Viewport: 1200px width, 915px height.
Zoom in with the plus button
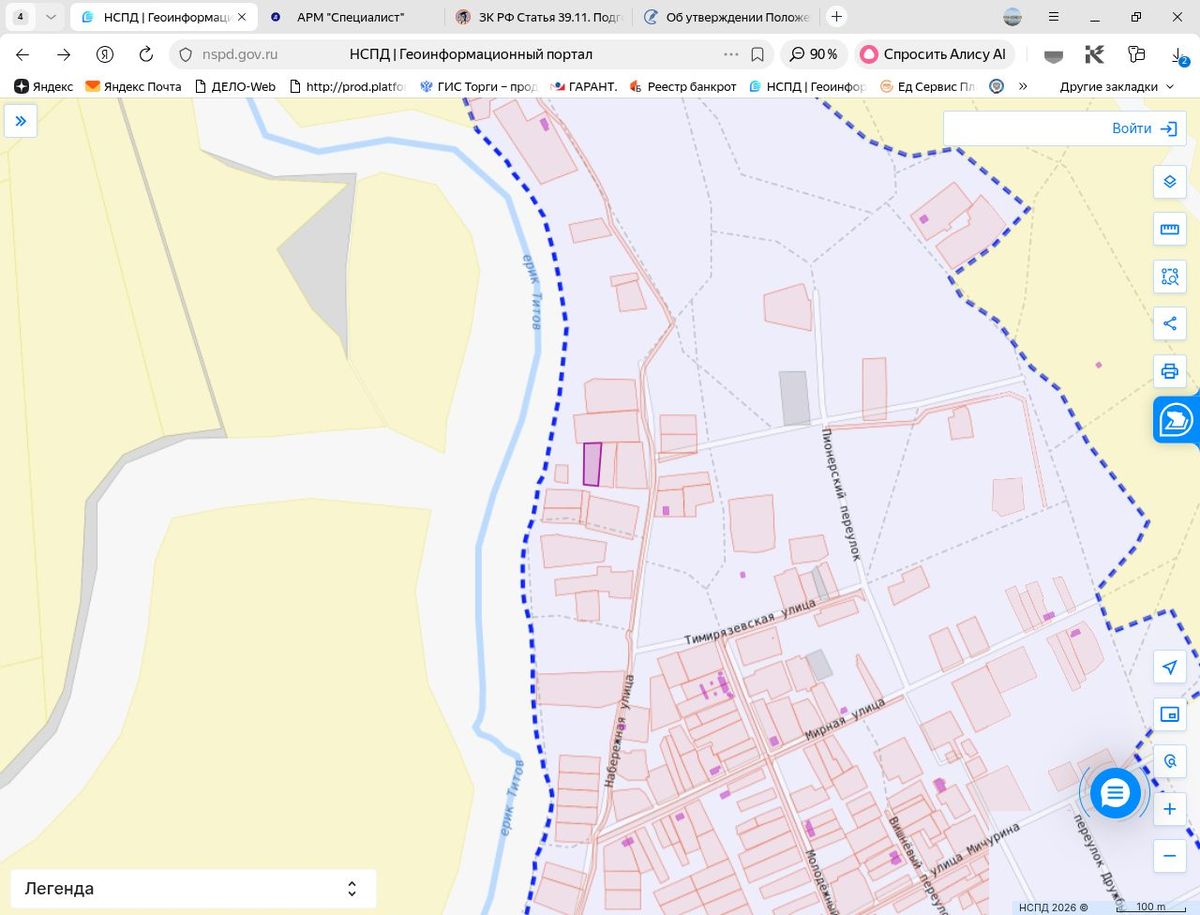[1169, 808]
